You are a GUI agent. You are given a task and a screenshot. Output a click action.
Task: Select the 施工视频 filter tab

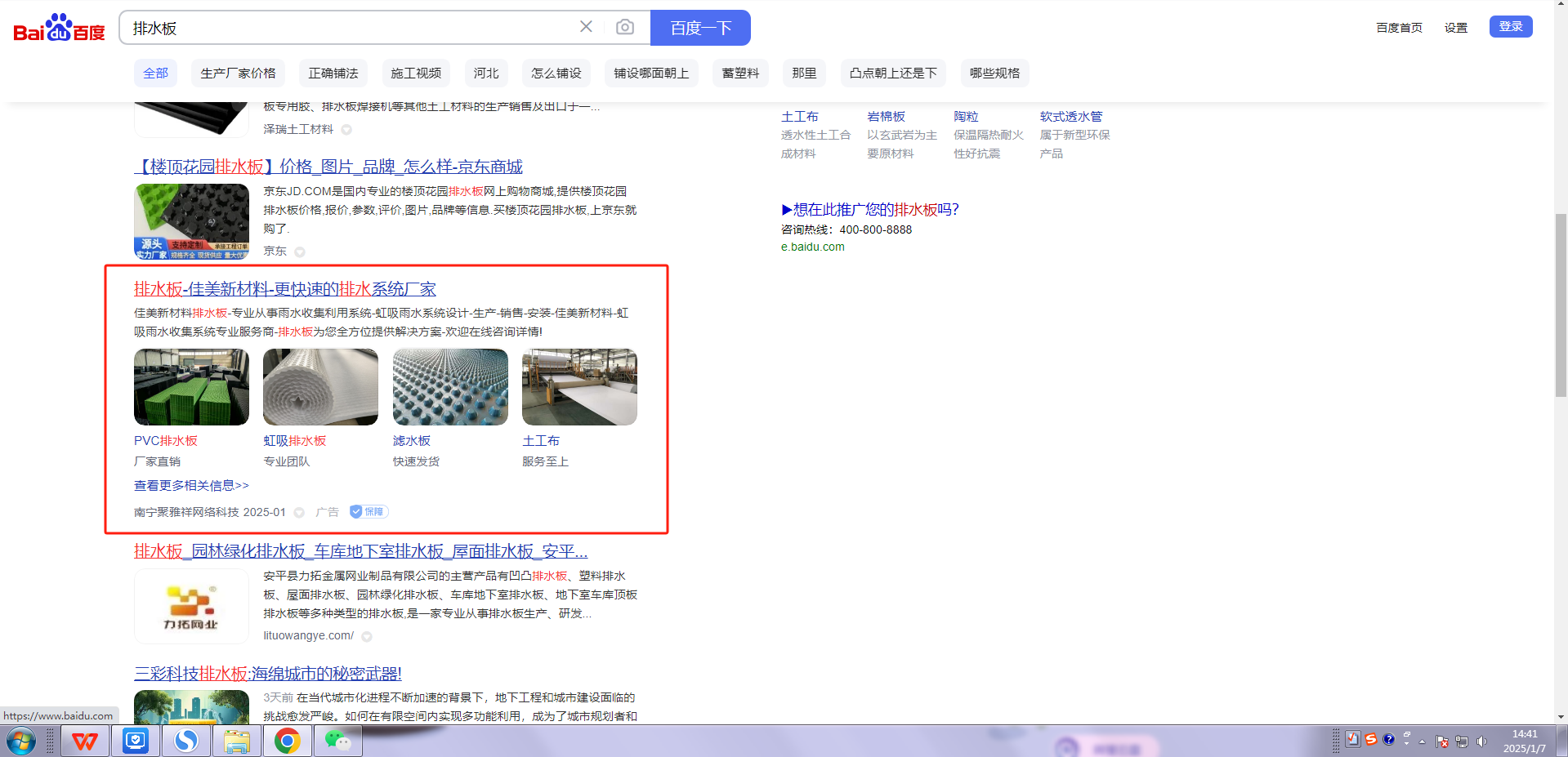[416, 73]
